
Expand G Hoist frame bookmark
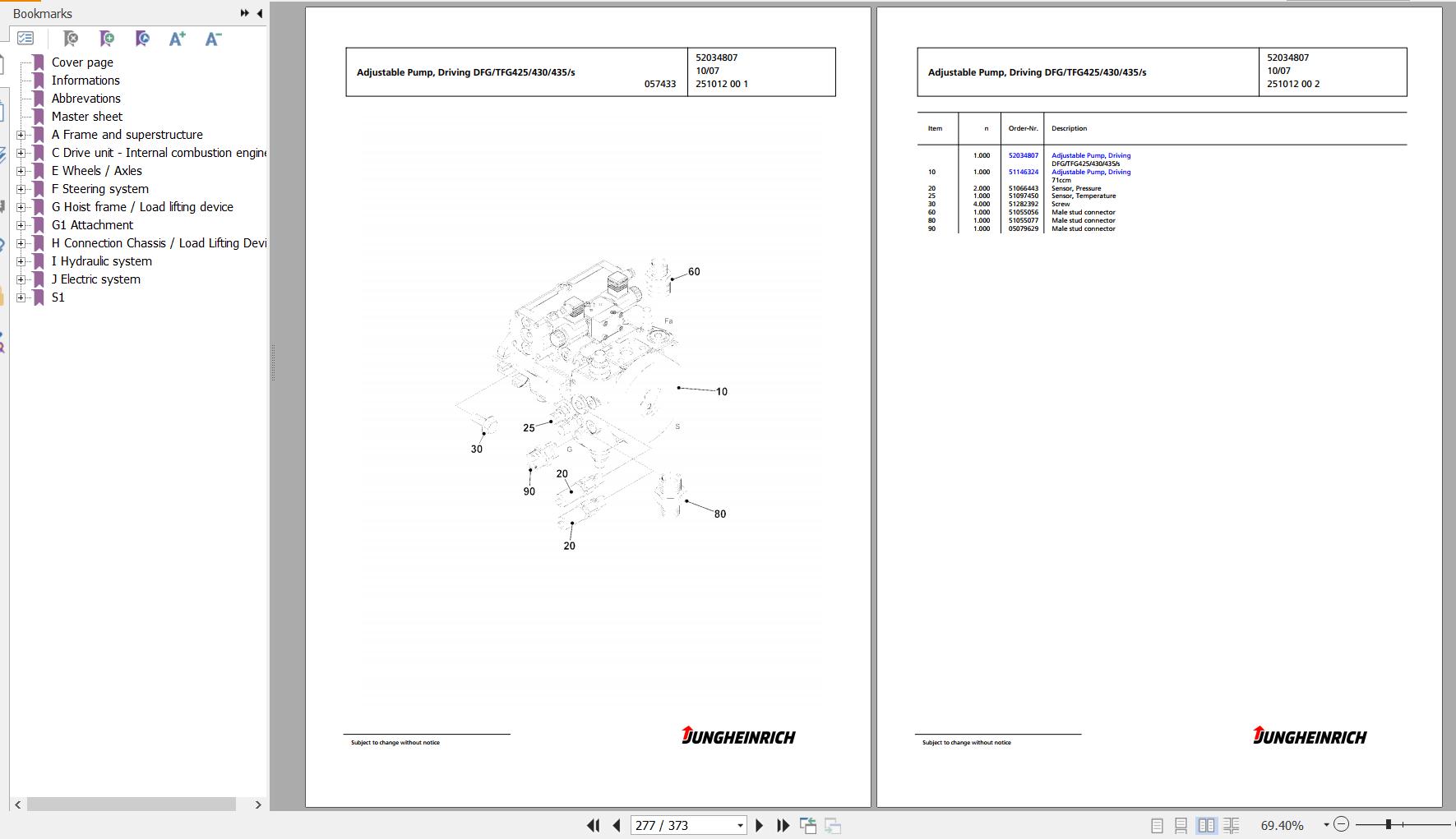[21, 207]
